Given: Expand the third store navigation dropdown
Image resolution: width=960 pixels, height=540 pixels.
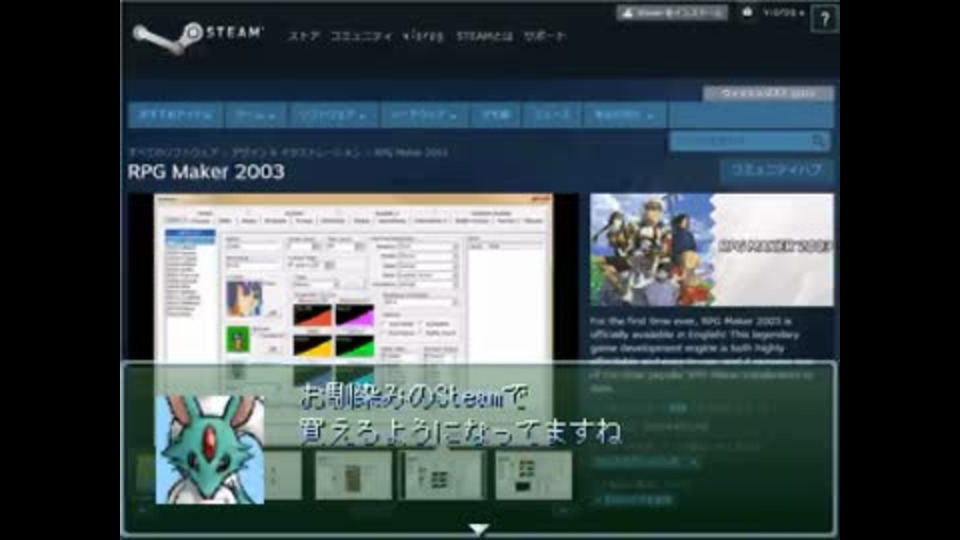Looking at the screenshot, I should 332,115.
